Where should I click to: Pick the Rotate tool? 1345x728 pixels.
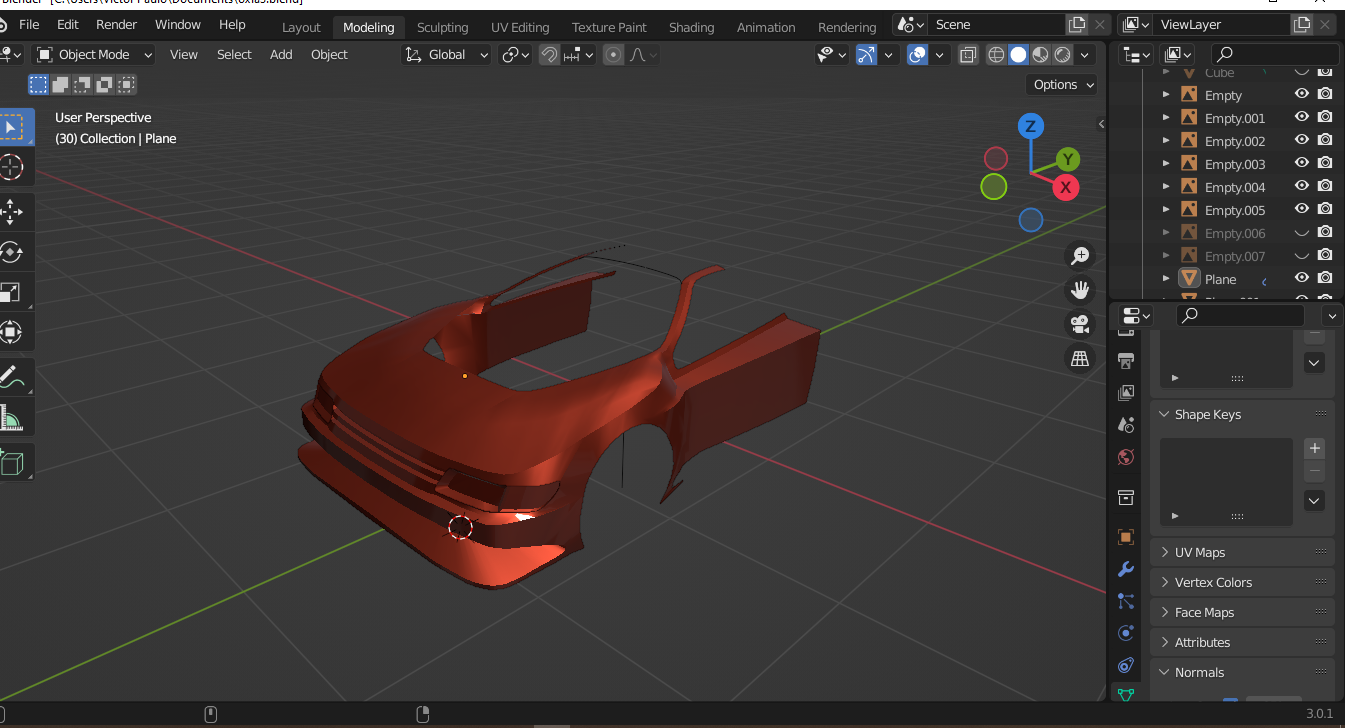13,252
